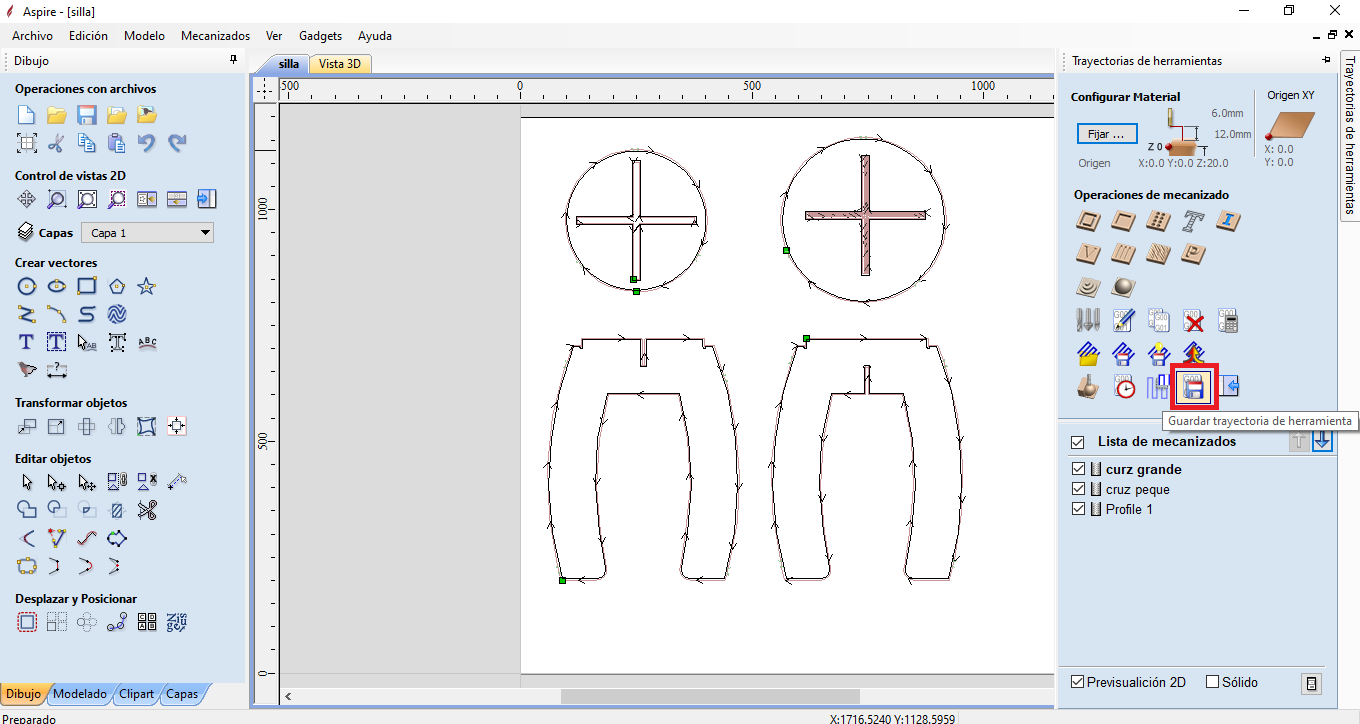Choose the text on curve ABC tool
Viewport: 1360px width, 724px height.
click(x=147, y=342)
